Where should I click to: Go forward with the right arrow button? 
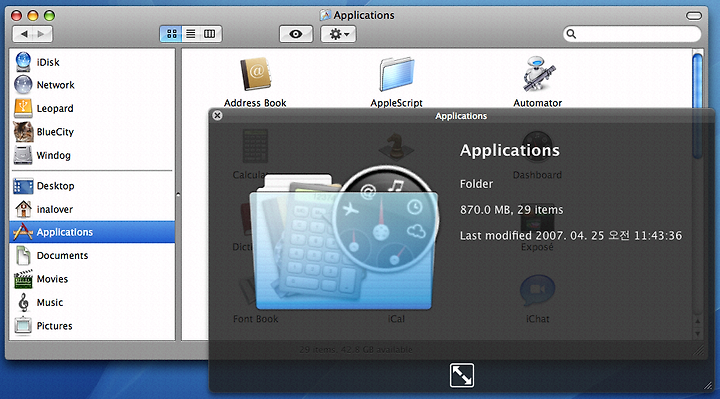click(42, 34)
